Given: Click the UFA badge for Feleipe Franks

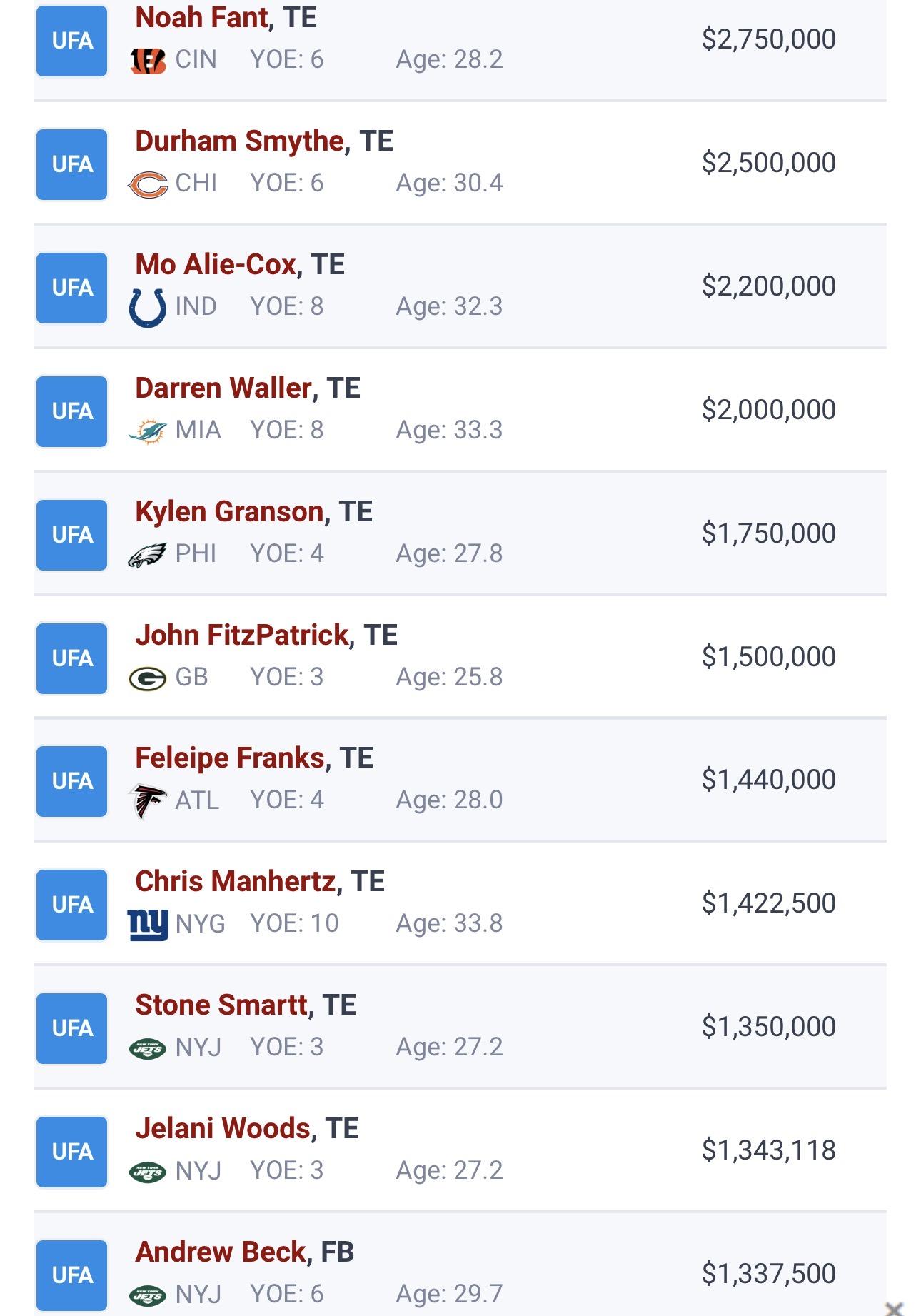Looking at the screenshot, I should [72, 781].
